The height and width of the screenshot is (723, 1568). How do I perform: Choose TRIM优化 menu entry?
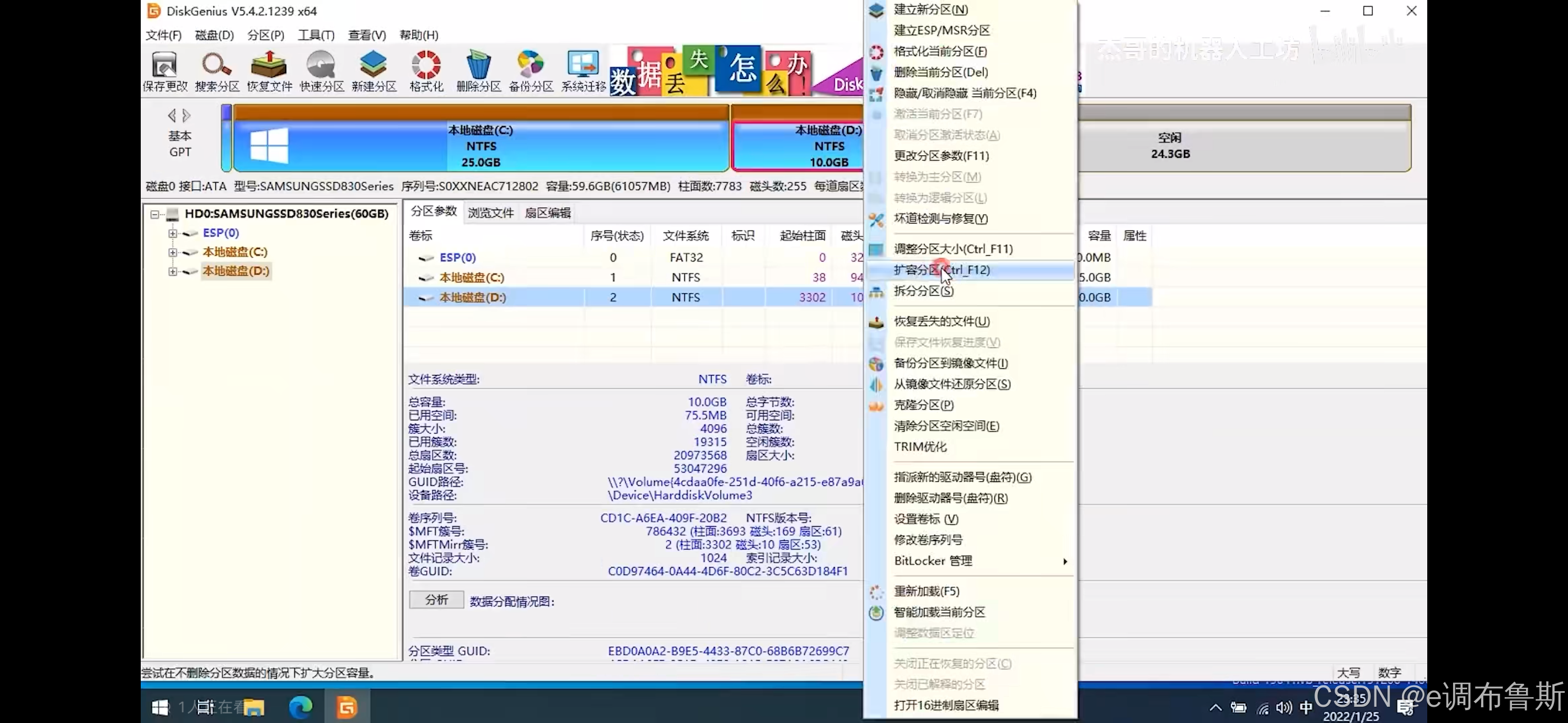click(970, 447)
